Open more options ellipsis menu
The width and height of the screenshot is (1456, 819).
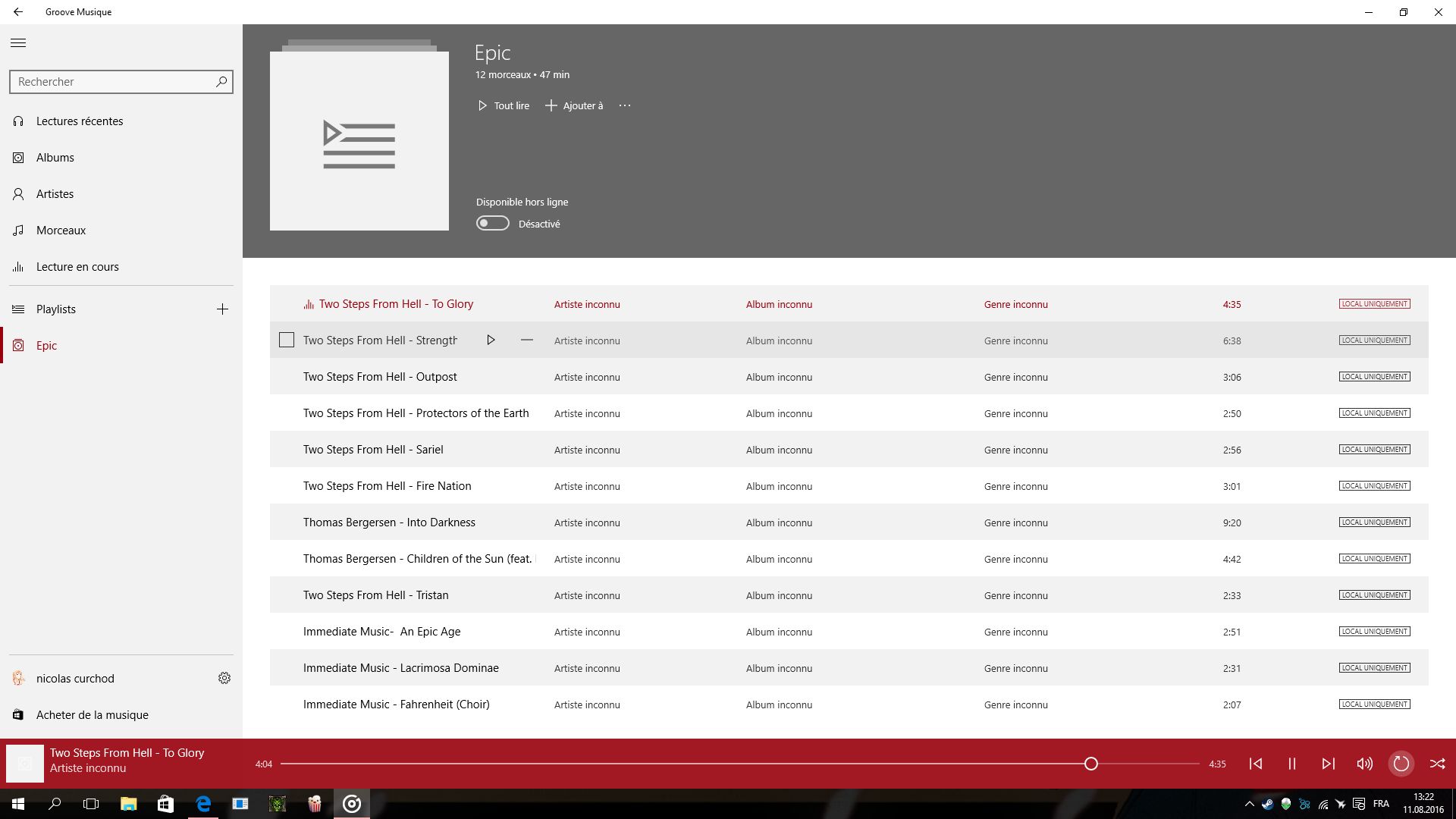point(625,106)
